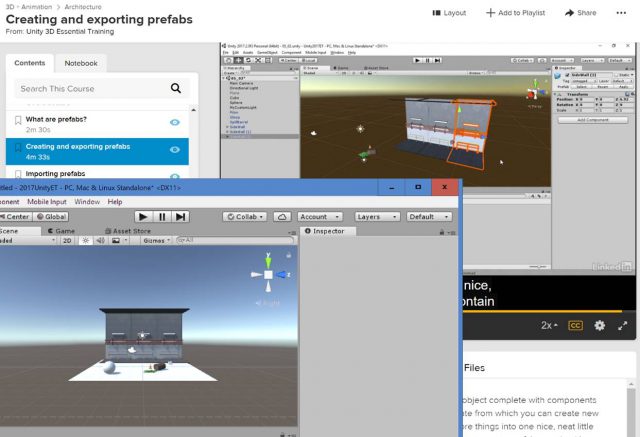Open Unity 3D Essential Training course link

point(70,31)
